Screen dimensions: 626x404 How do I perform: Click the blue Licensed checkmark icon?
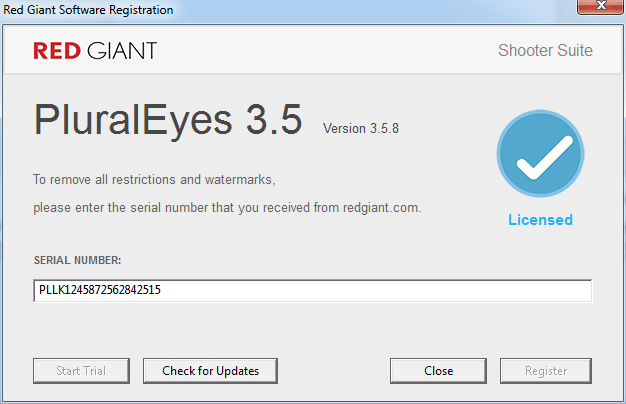pos(541,154)
